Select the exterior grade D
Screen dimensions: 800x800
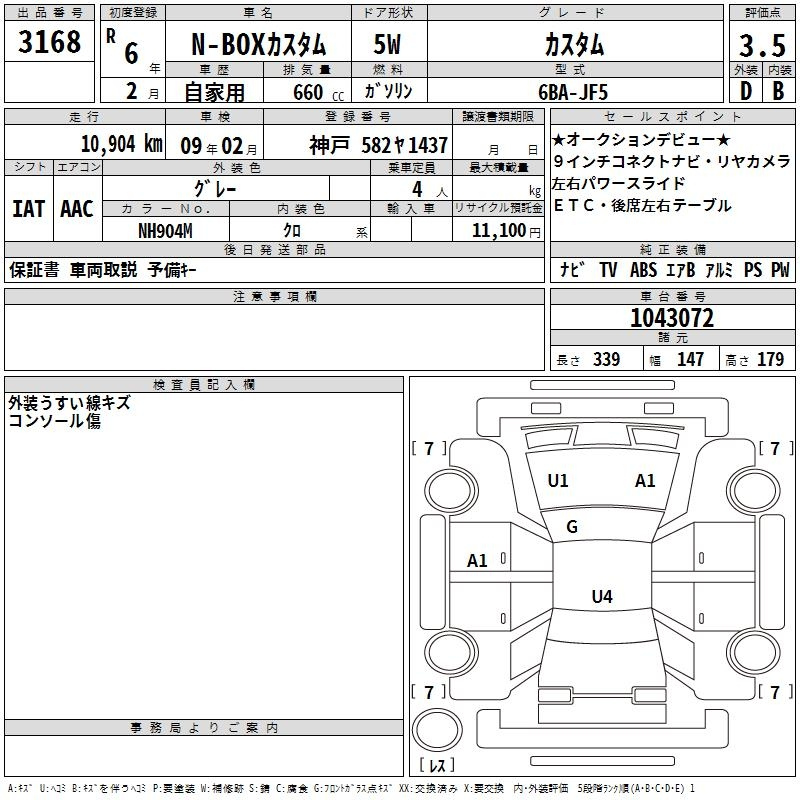(746, 91)
